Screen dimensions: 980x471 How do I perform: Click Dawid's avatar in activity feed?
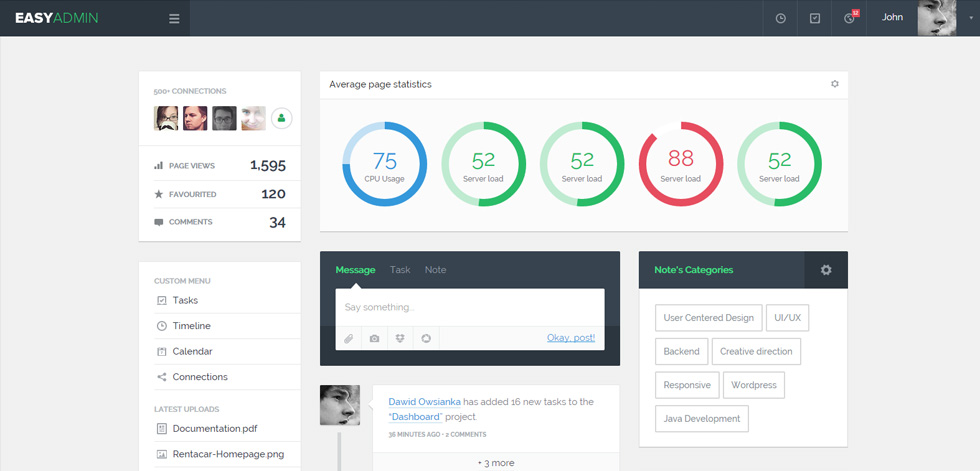[x=340, y=405]
